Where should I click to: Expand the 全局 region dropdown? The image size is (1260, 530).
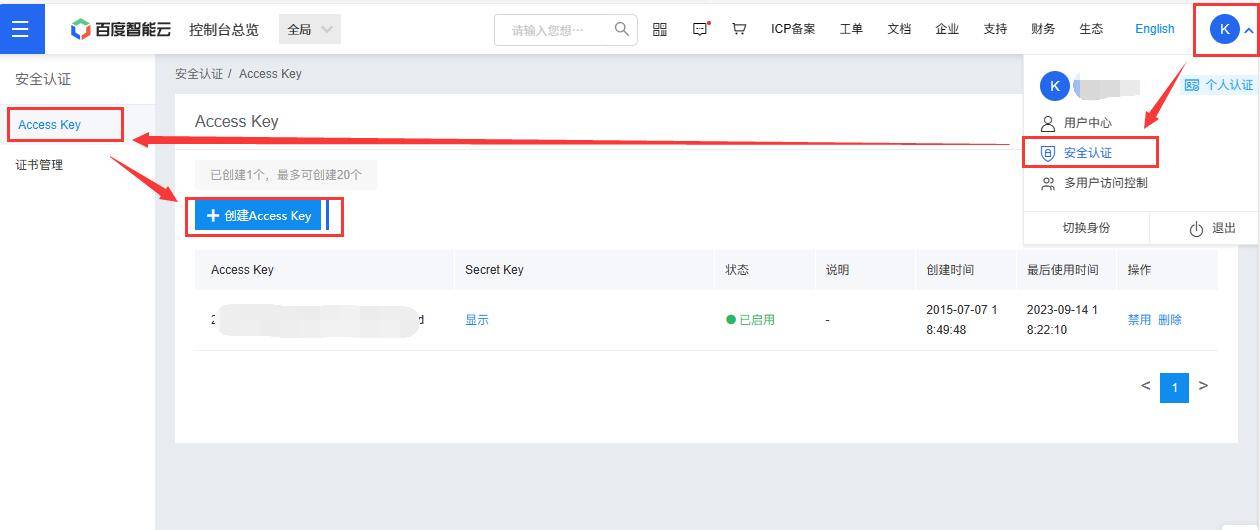point(310,29)
